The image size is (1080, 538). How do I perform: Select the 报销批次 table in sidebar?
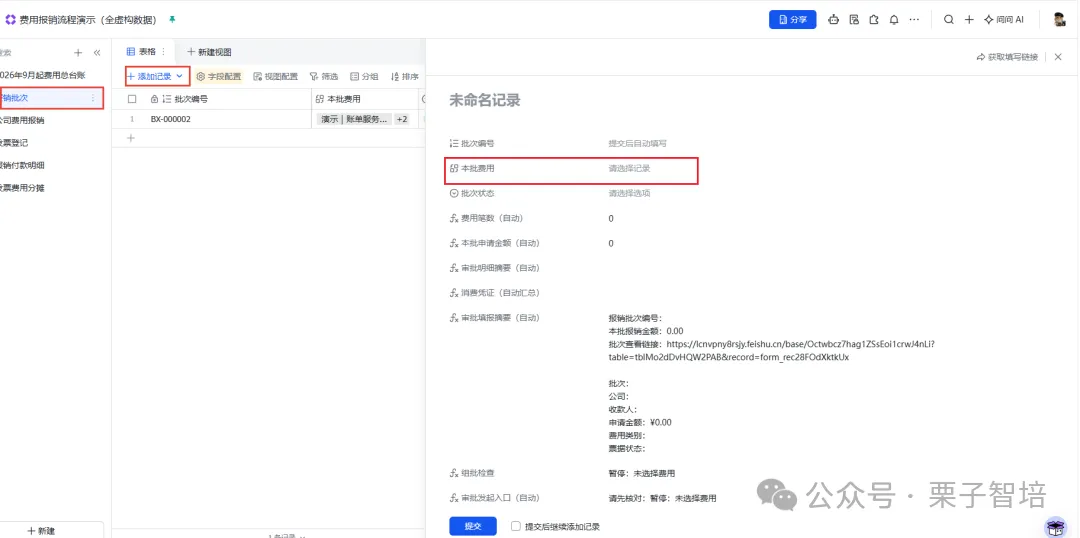point(41,98)
